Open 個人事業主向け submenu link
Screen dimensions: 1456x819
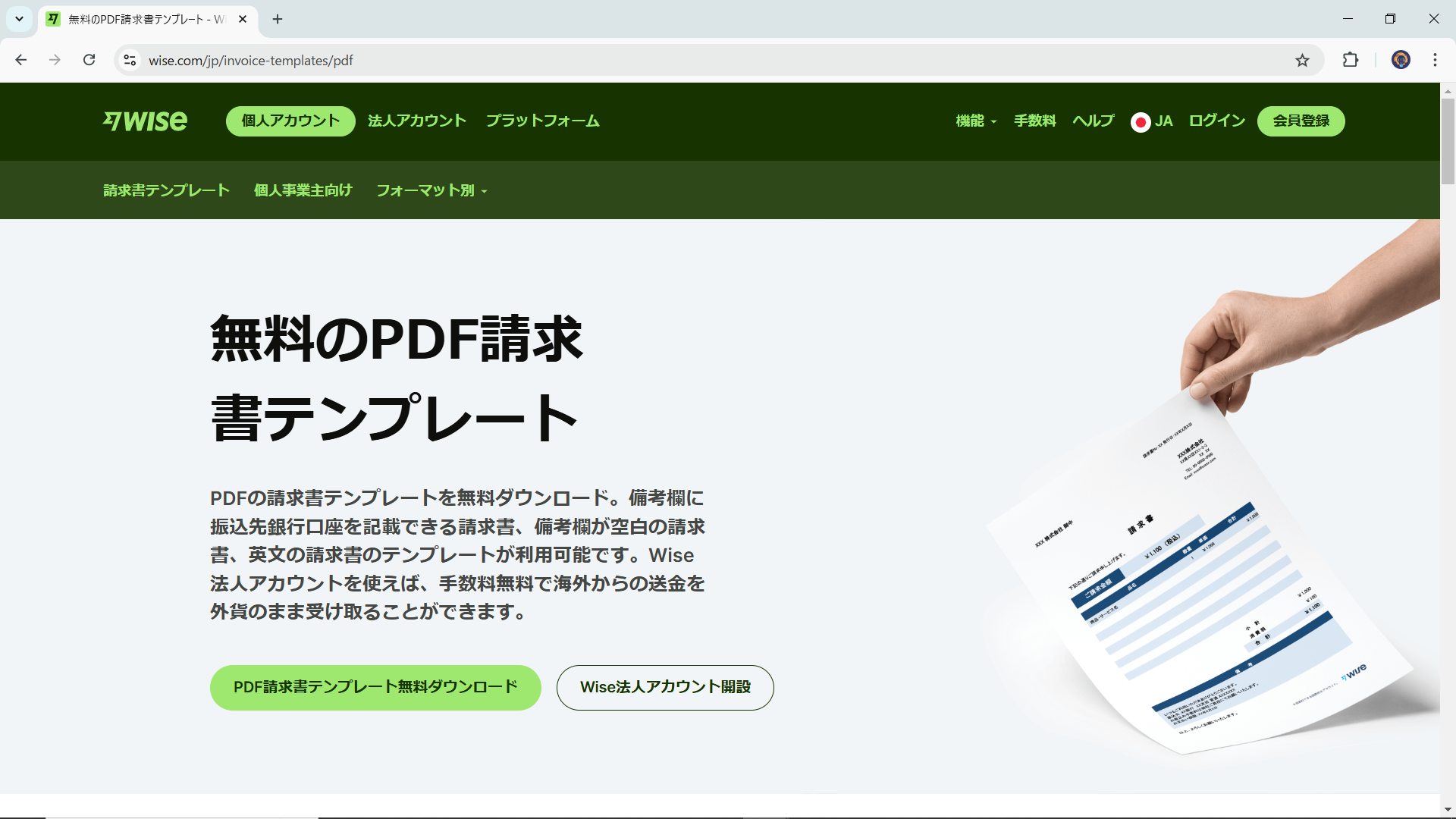point(303,190)
